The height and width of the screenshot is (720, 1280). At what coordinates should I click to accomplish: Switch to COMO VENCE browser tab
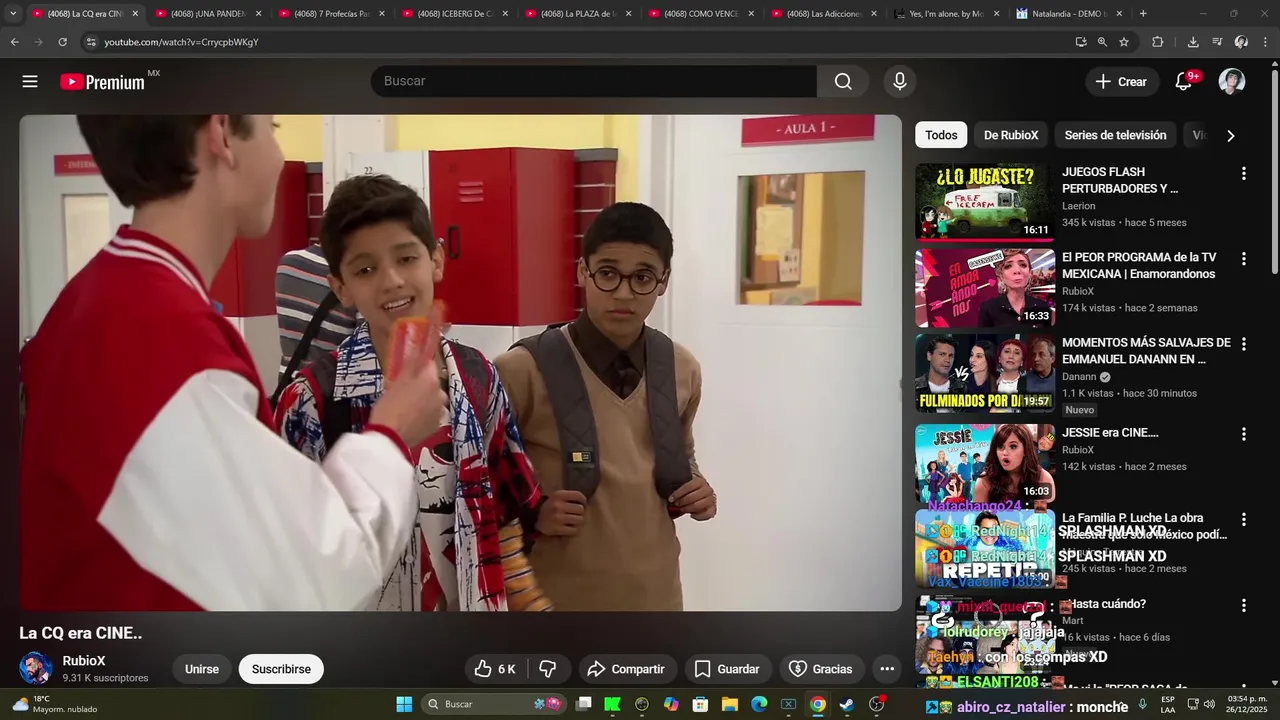(701, 14)
